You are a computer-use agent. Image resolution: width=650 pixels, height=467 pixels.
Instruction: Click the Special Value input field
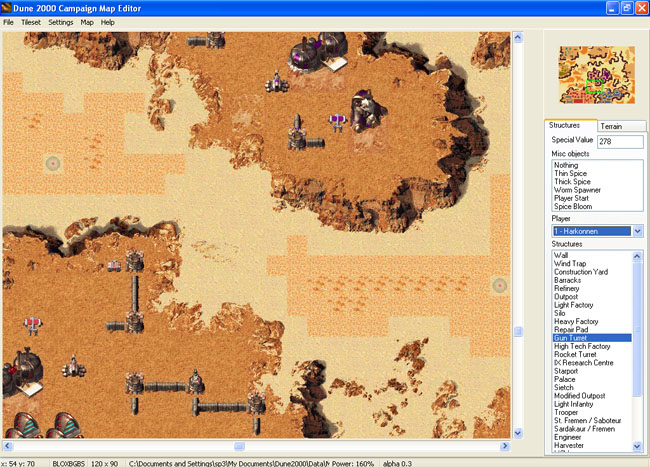620,141
